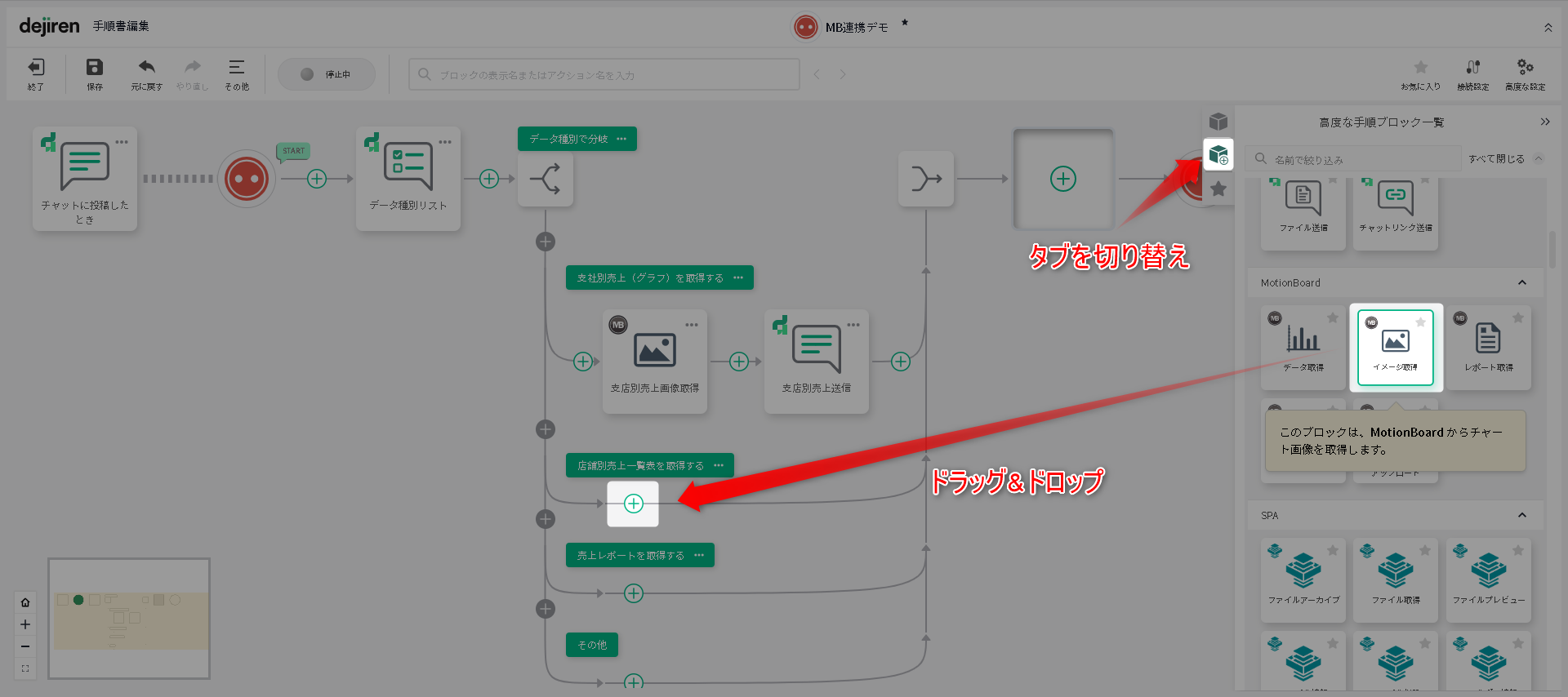Click the highlighted plus under 店舗別売上一覧表を取得する
Image resolution: width=1568 pixels, height=697 pixels.
(x=634, y=504)
